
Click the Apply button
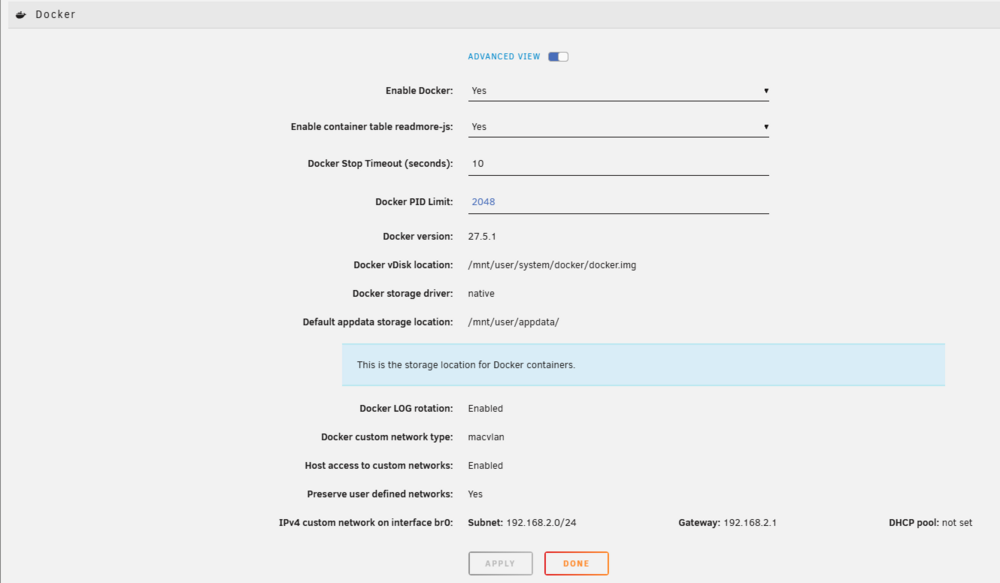(500, 563)
